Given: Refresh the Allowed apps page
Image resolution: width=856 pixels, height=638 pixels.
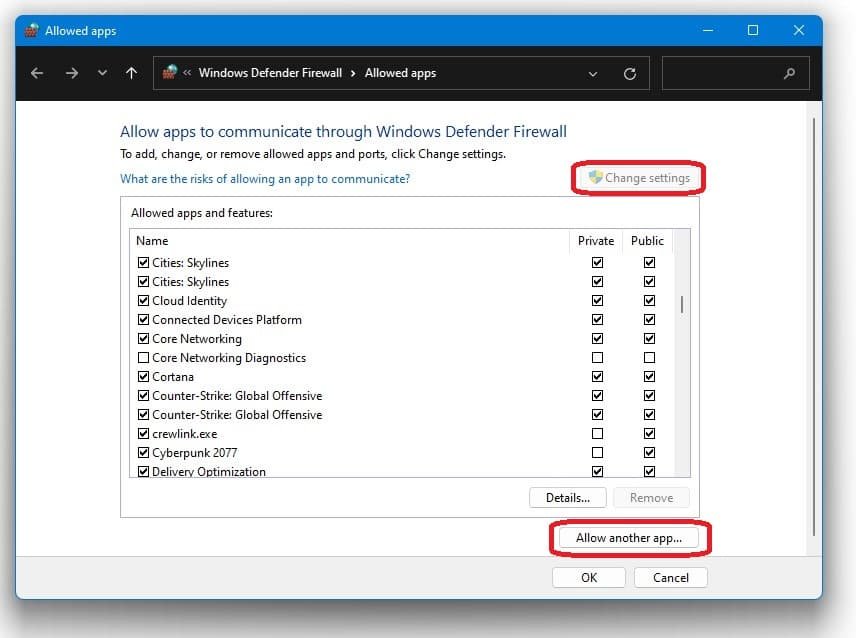Looking at the screenshot, I should tap(629, 74).
